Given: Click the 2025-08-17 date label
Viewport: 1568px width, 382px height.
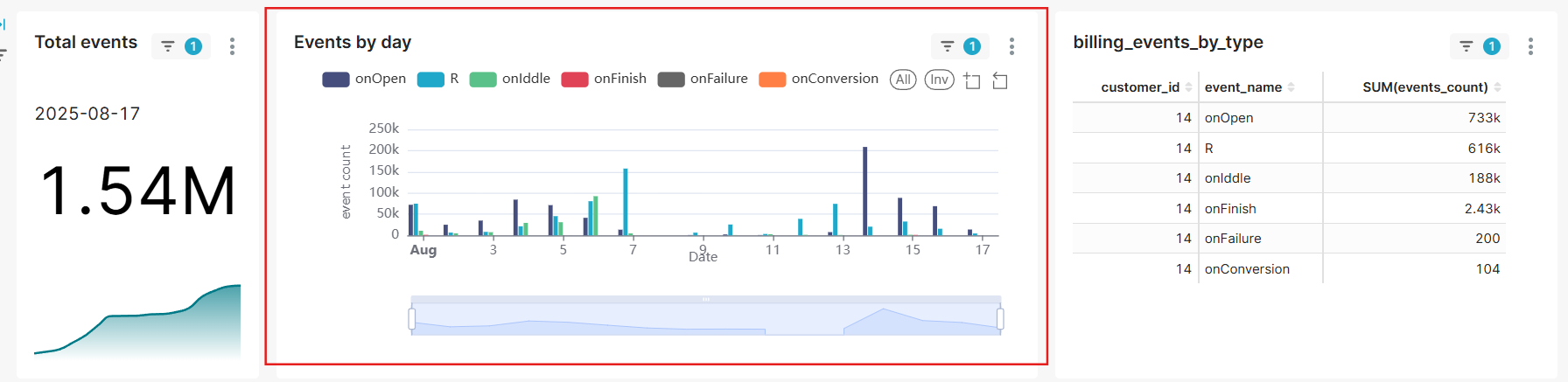Looking at the screenshot, I should pos(87,114).
